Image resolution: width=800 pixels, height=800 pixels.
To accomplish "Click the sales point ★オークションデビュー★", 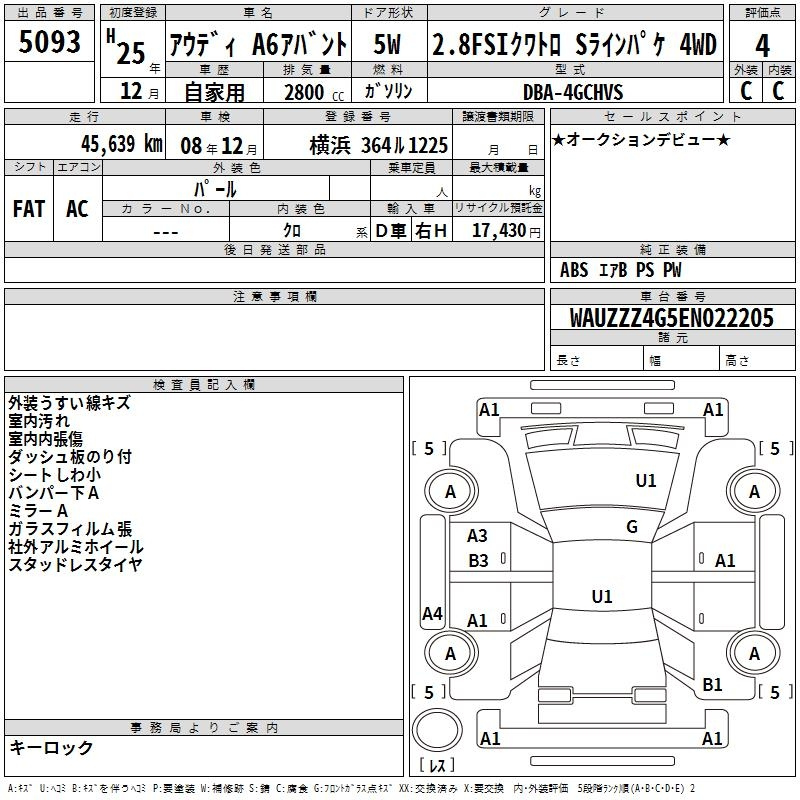I will click(641, 139).
